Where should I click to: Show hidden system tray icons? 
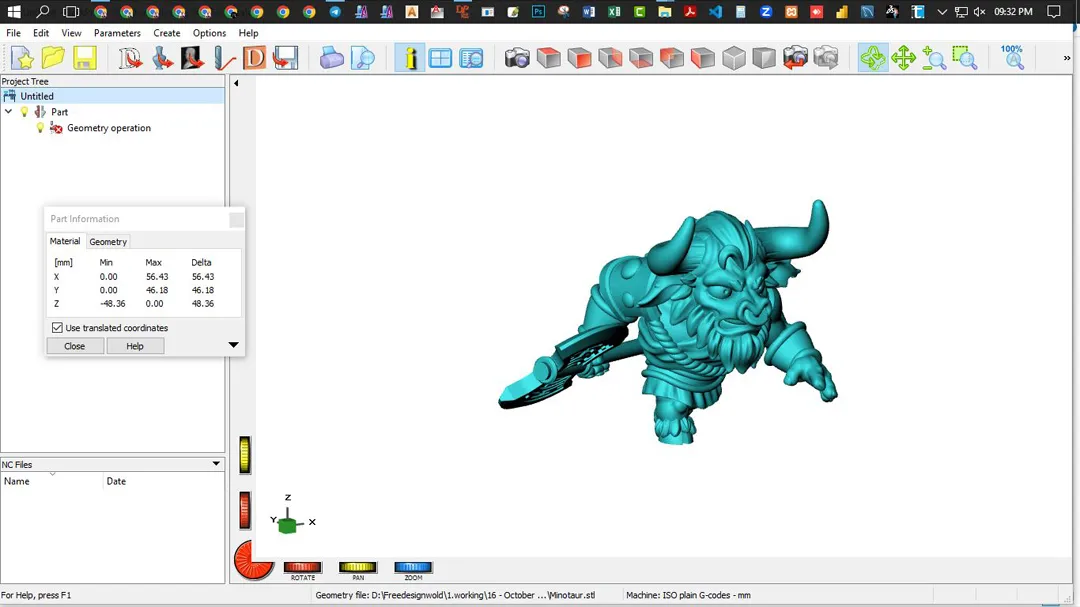[x=942, y=12]
